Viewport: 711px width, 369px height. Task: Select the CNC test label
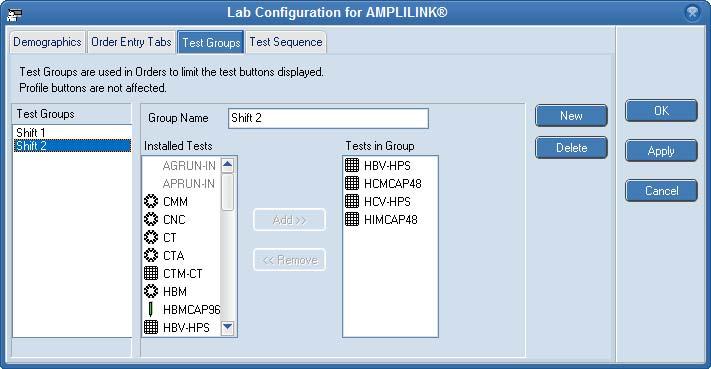coord(174,220)
